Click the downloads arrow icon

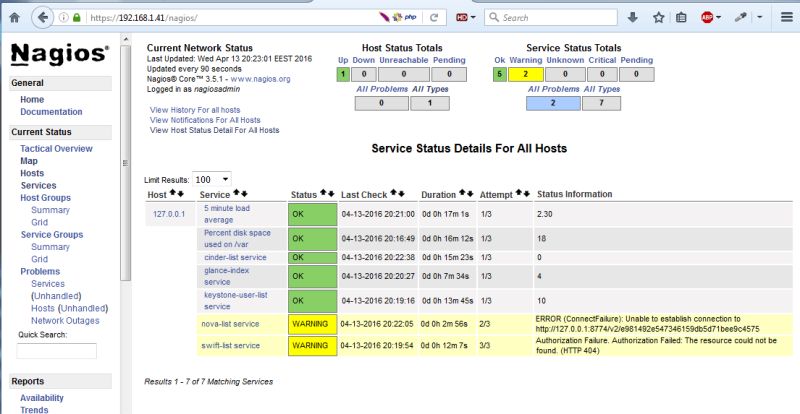[x=633, y=17]
